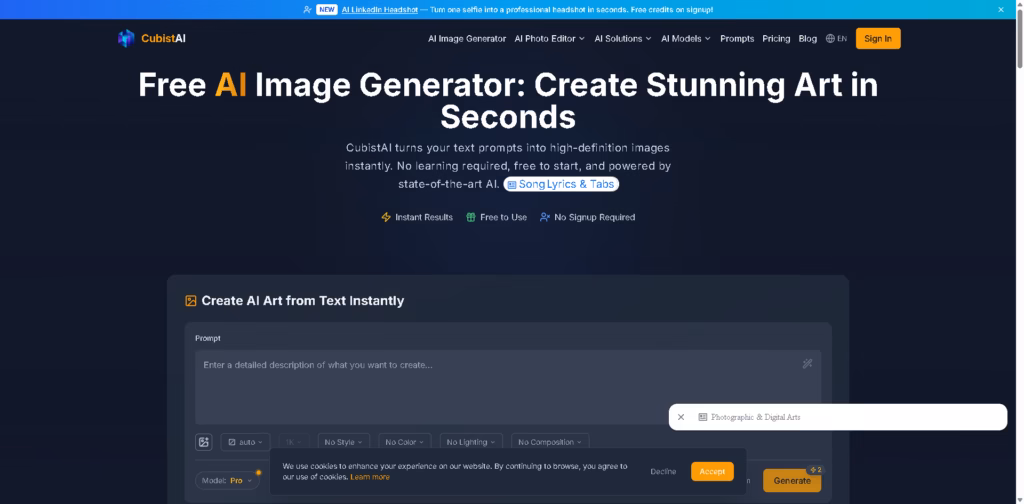Click the upload reference image icon
Viewport: 1024px width, 504px height.
(204, 442)
